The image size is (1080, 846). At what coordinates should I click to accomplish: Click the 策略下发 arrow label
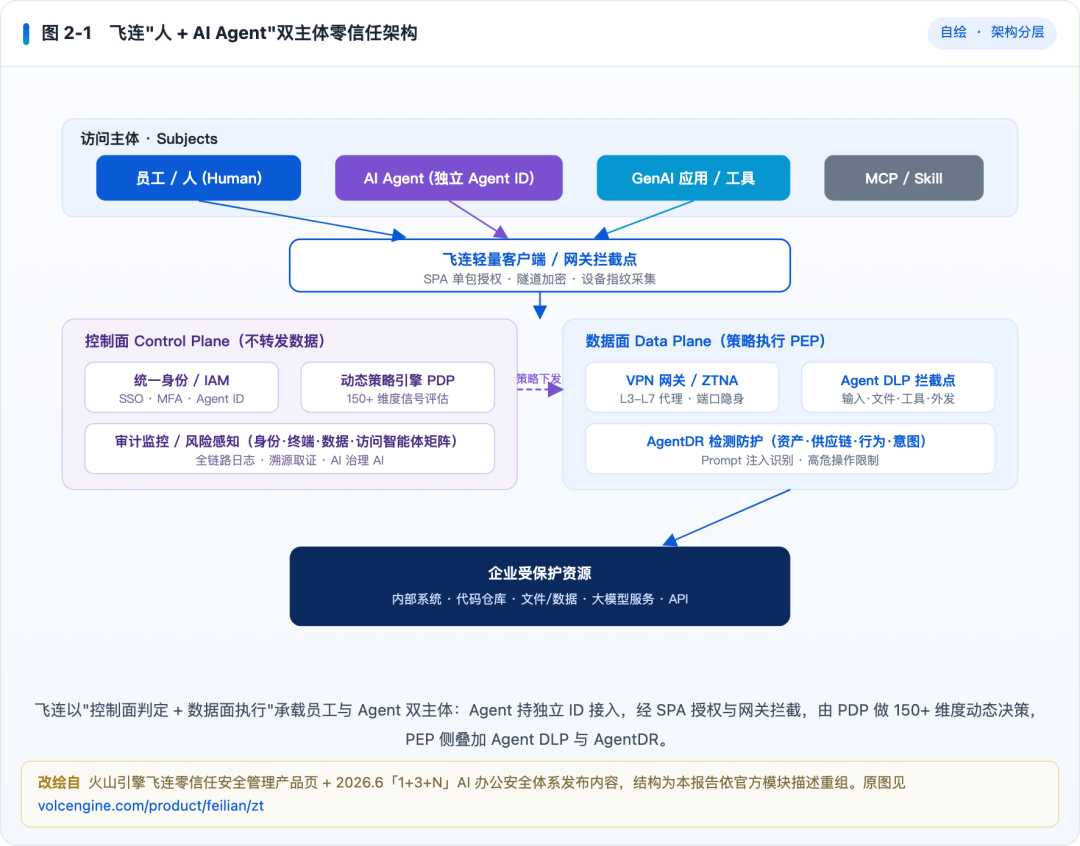[539, 378]
